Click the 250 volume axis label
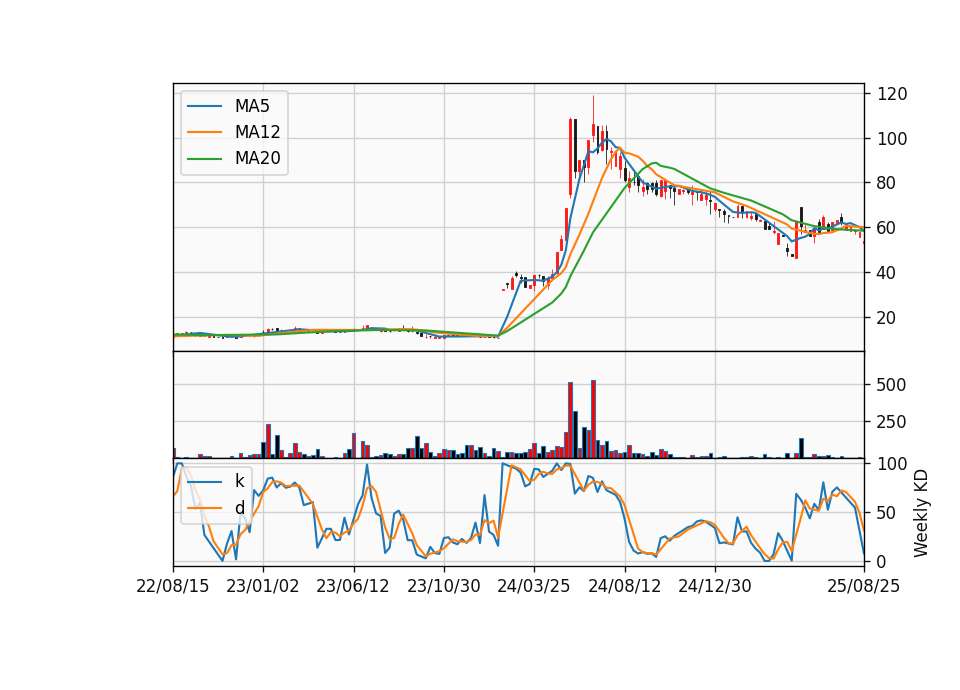The width and height of the screenshot is (960, 690). 891,422
